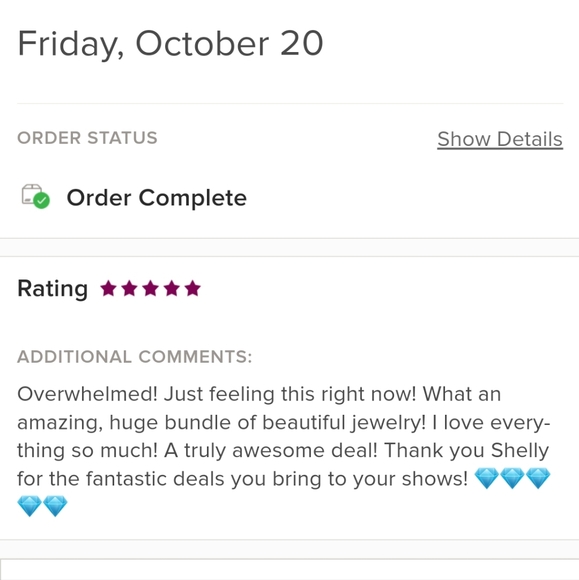Click the ORDER STATUS label

click(x=87, y=138)
